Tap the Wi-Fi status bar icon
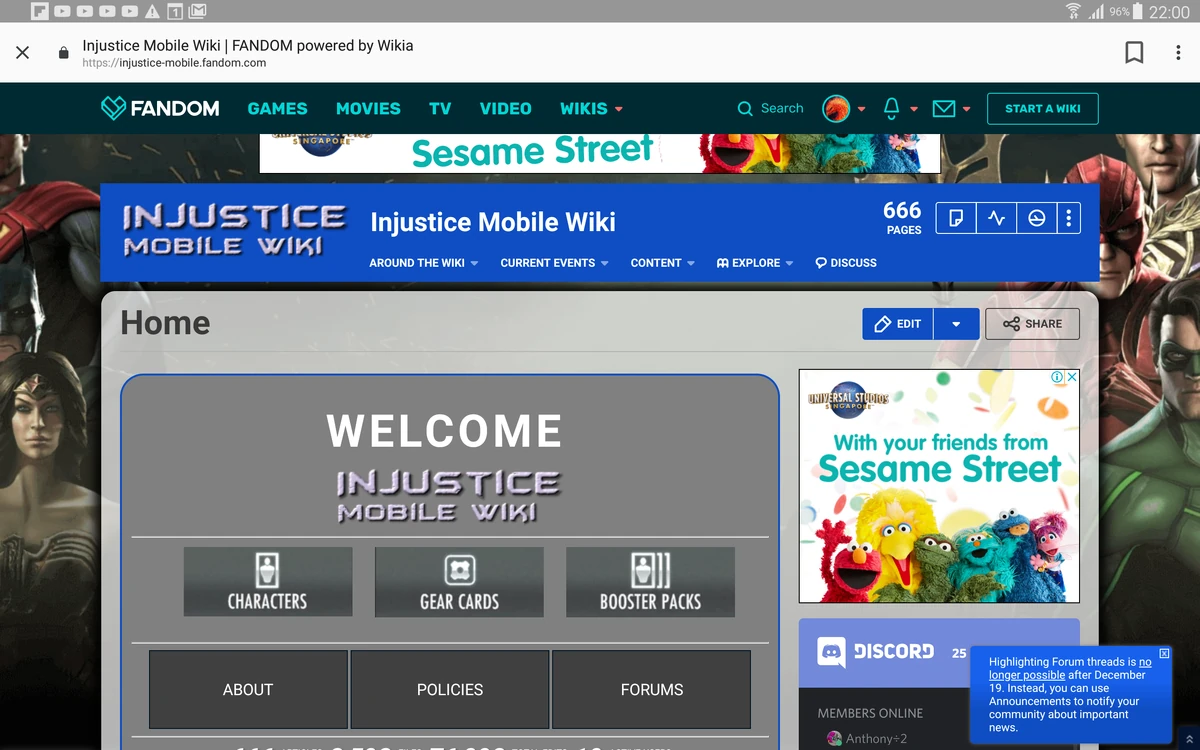 [x=1074, y=11]
